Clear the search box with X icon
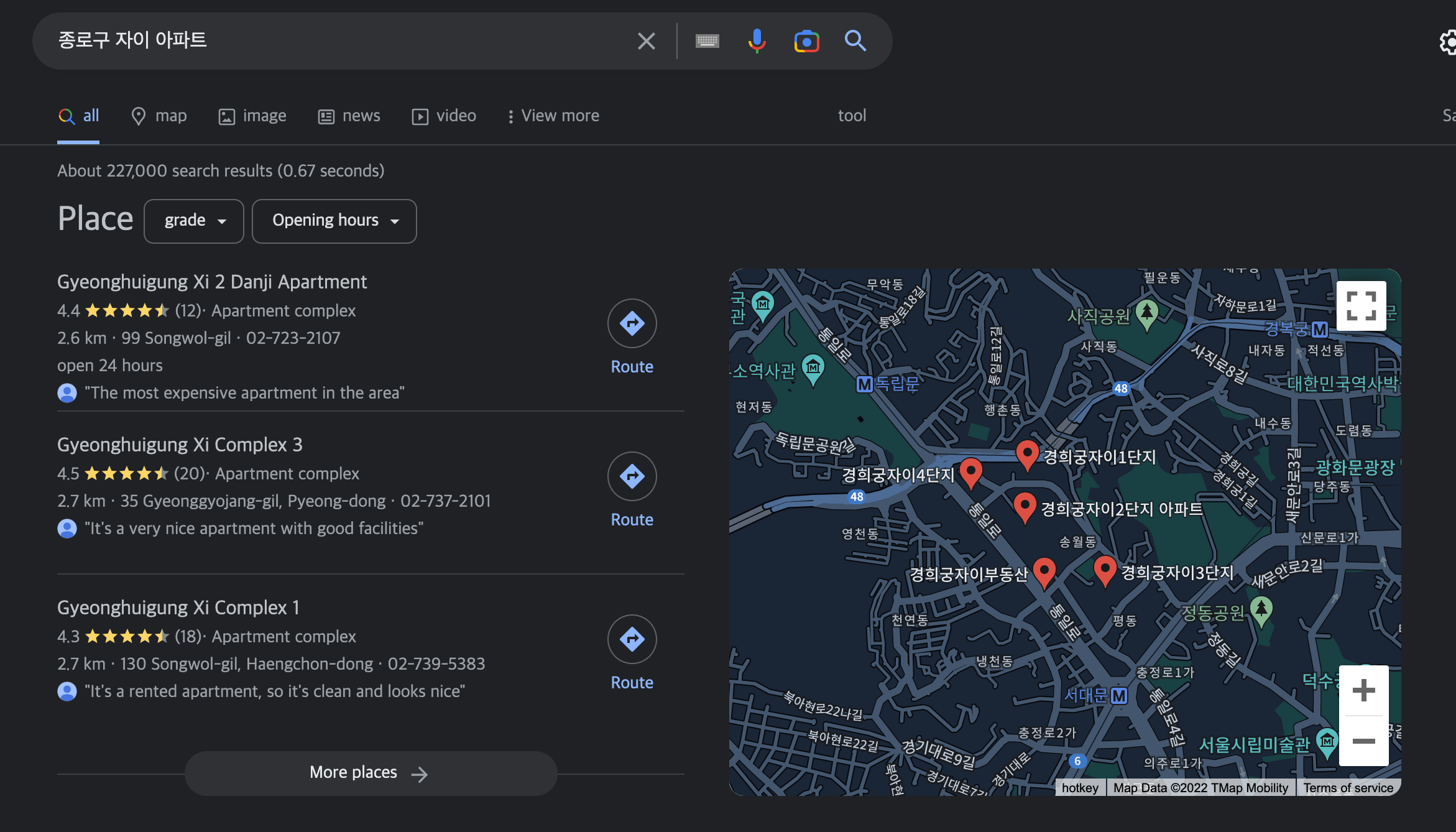The image size is (1456, 832). (647, 41)
